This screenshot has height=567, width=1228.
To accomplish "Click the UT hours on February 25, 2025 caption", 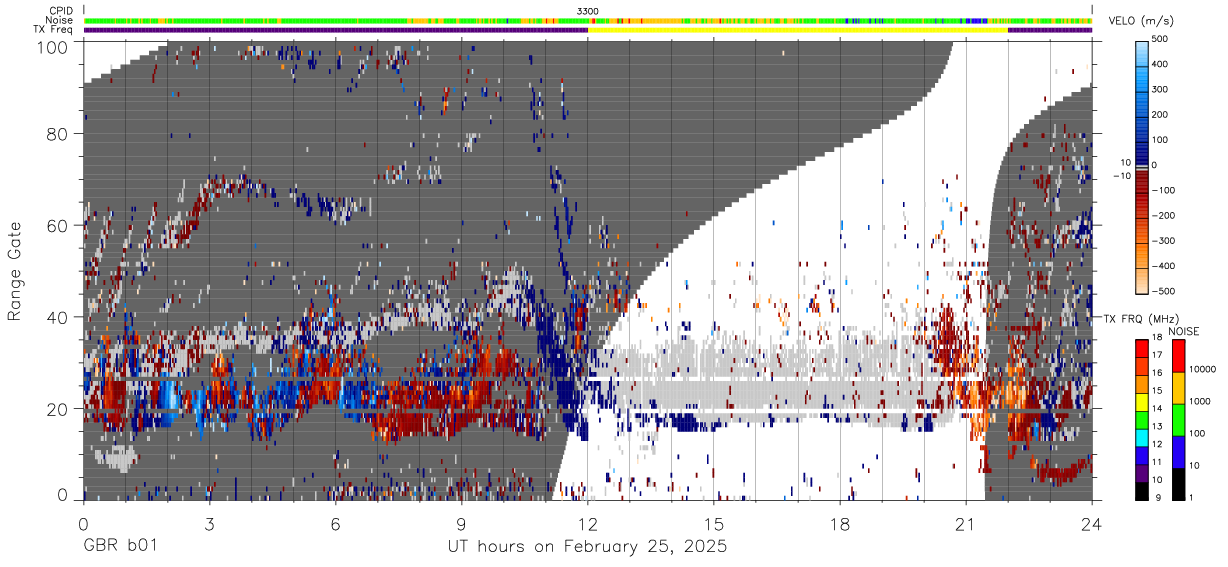I will point(587,548).
